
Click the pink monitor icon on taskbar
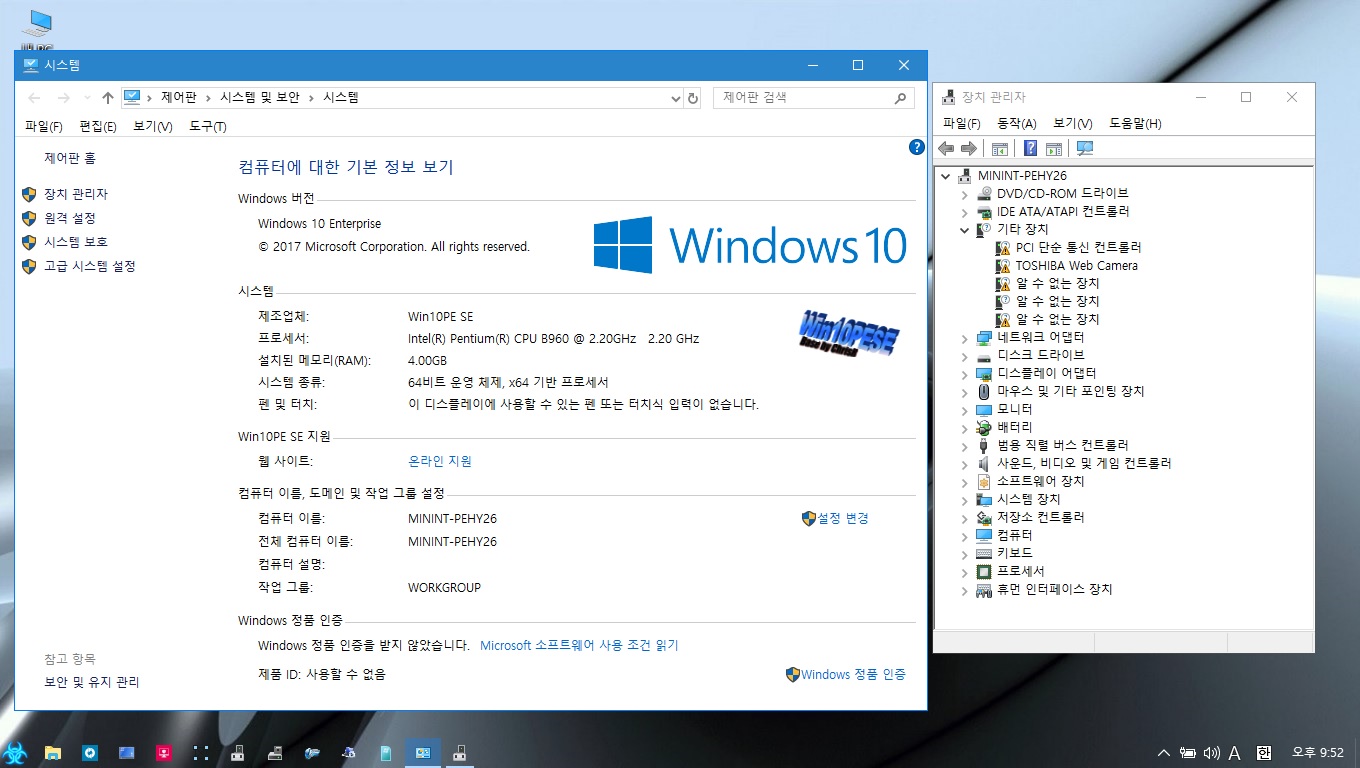[163, 752]
